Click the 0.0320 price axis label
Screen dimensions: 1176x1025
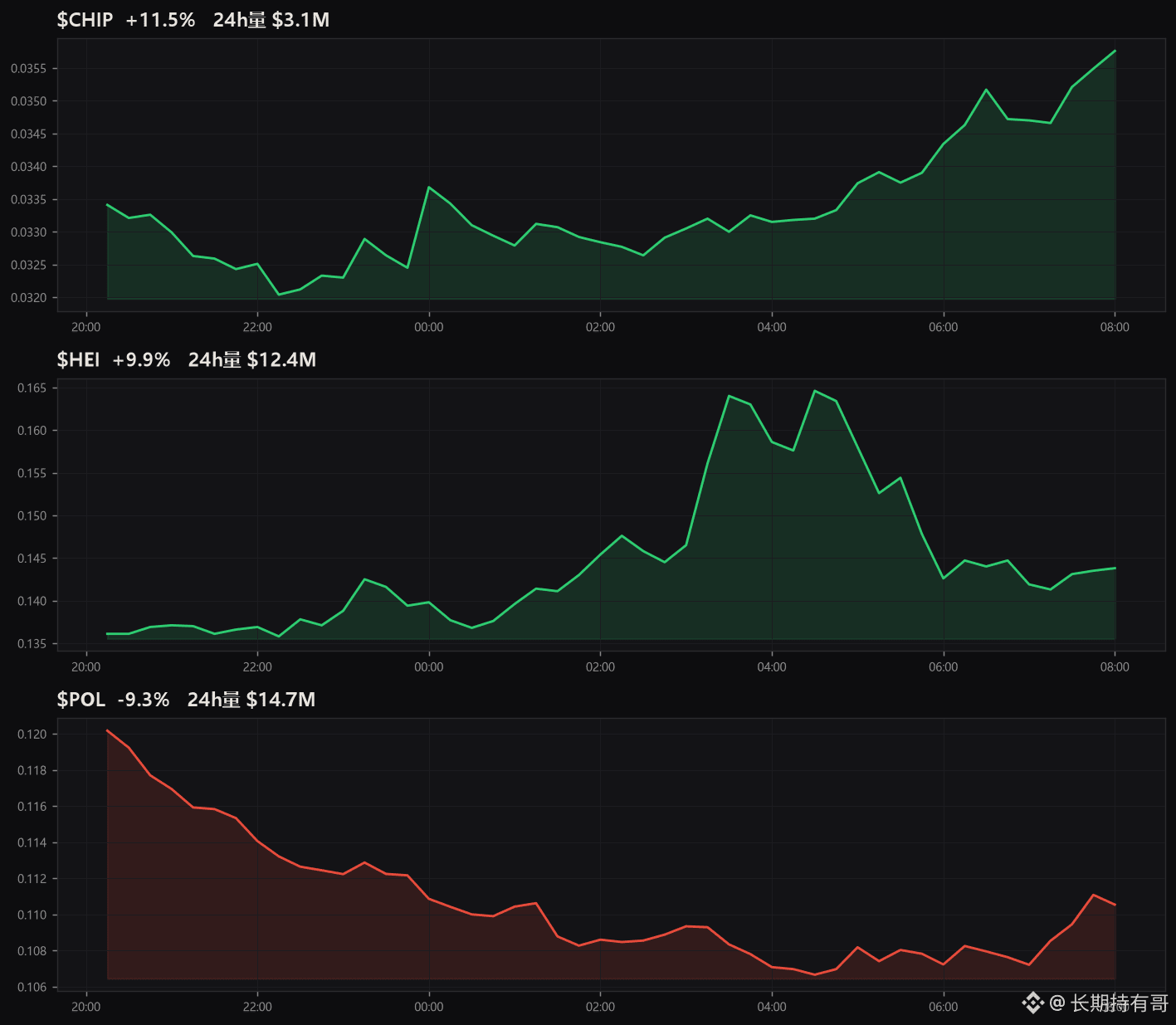(28, 298)
